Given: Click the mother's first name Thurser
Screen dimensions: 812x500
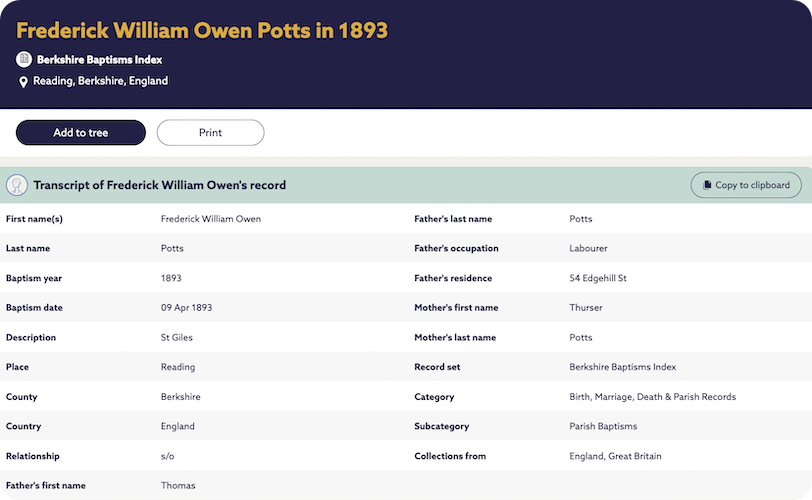Looking at the screenshot, I should 586,308.
